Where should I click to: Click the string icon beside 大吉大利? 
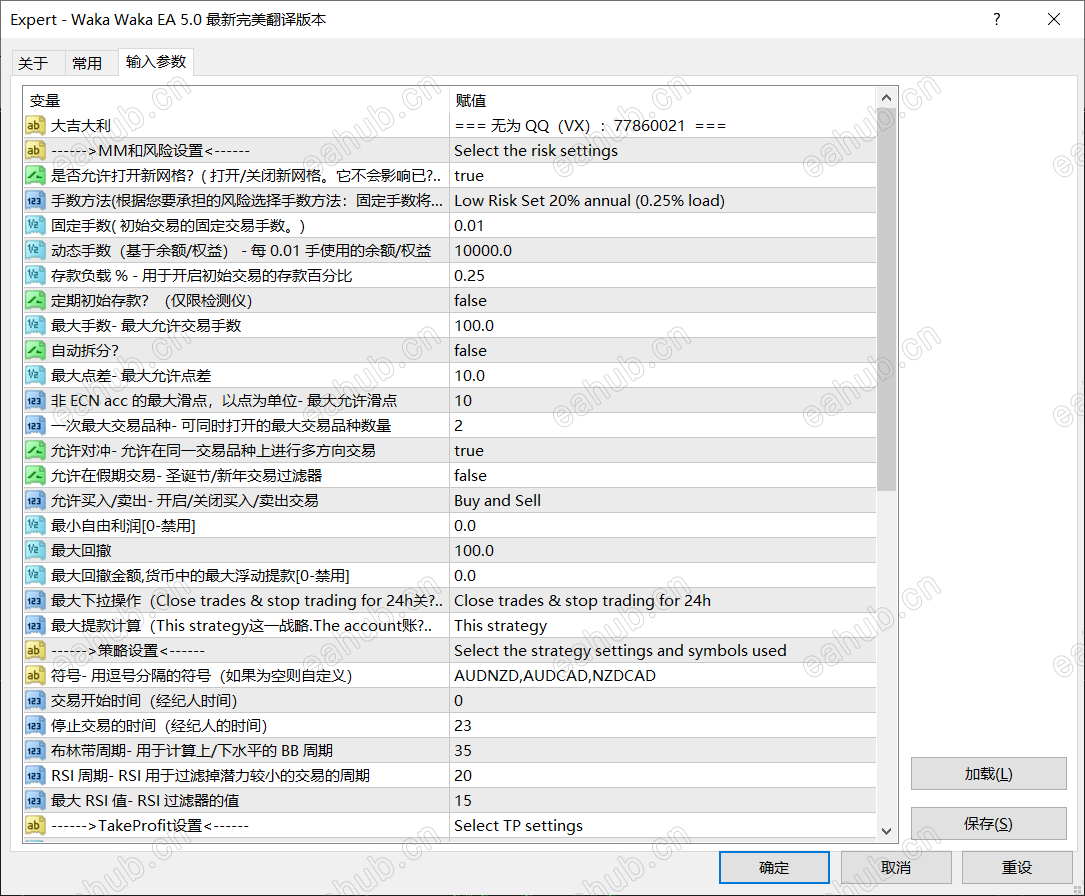(x=35, y=125)
